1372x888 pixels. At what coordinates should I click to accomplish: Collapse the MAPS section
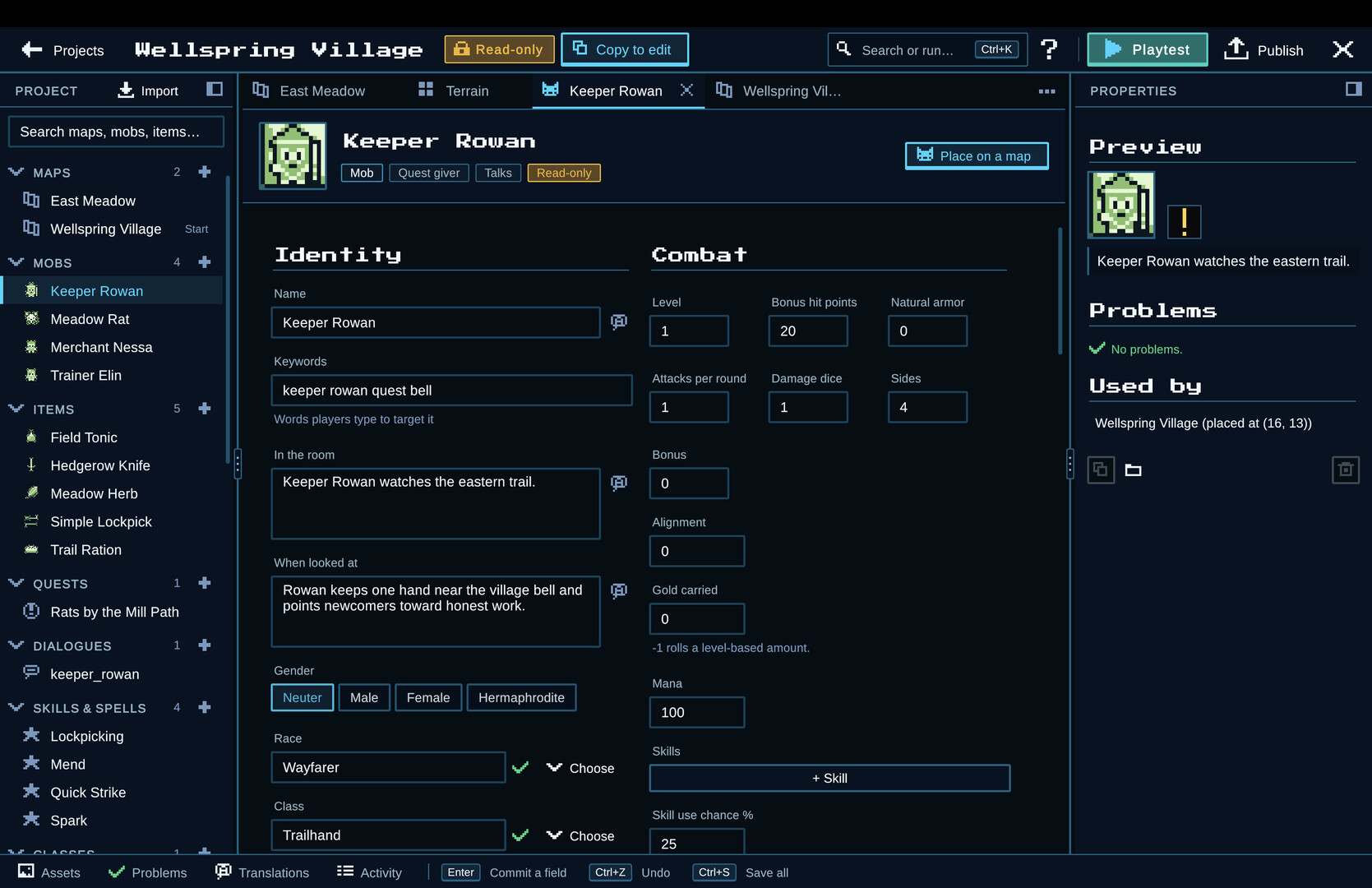point(16,172)
